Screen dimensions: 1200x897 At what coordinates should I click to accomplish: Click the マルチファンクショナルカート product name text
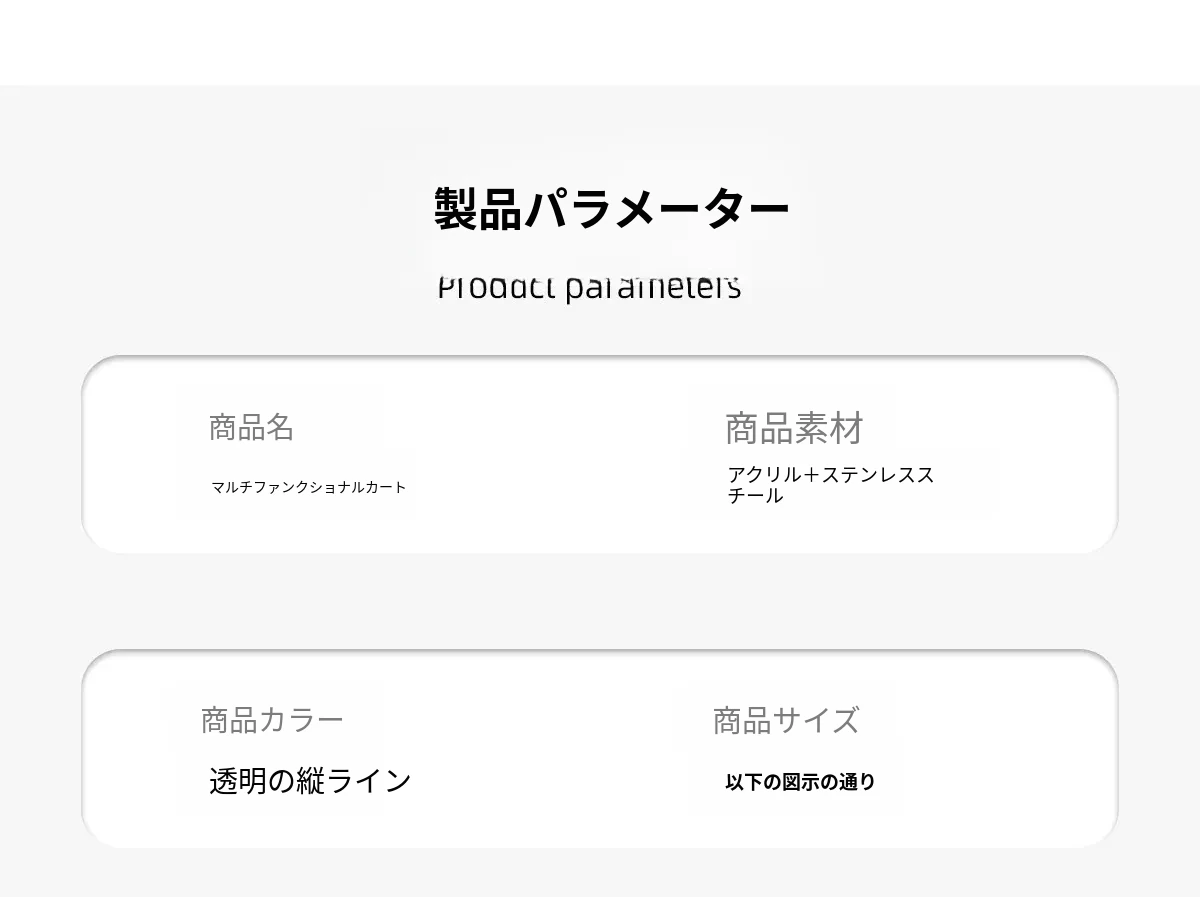(308, 487)
